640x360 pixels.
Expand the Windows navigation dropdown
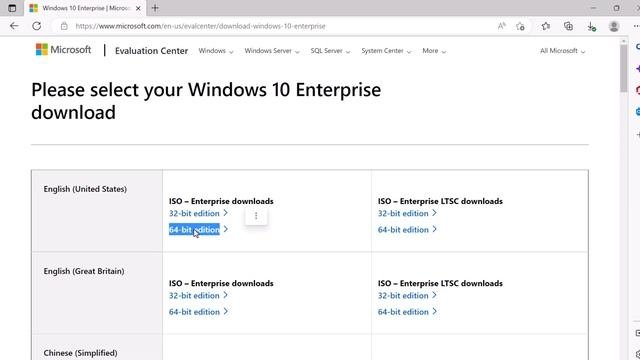(x=216, y=51)
